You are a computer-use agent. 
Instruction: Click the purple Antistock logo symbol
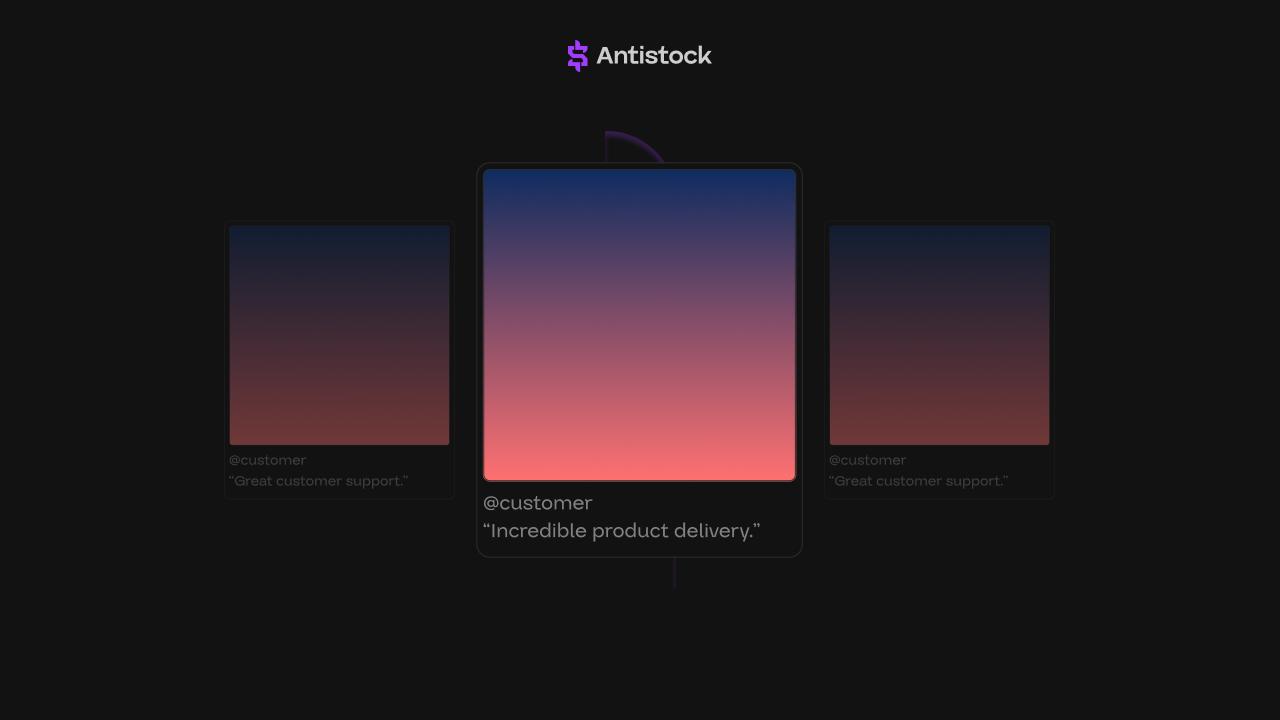pyautogui.click(x=577, y=56)
